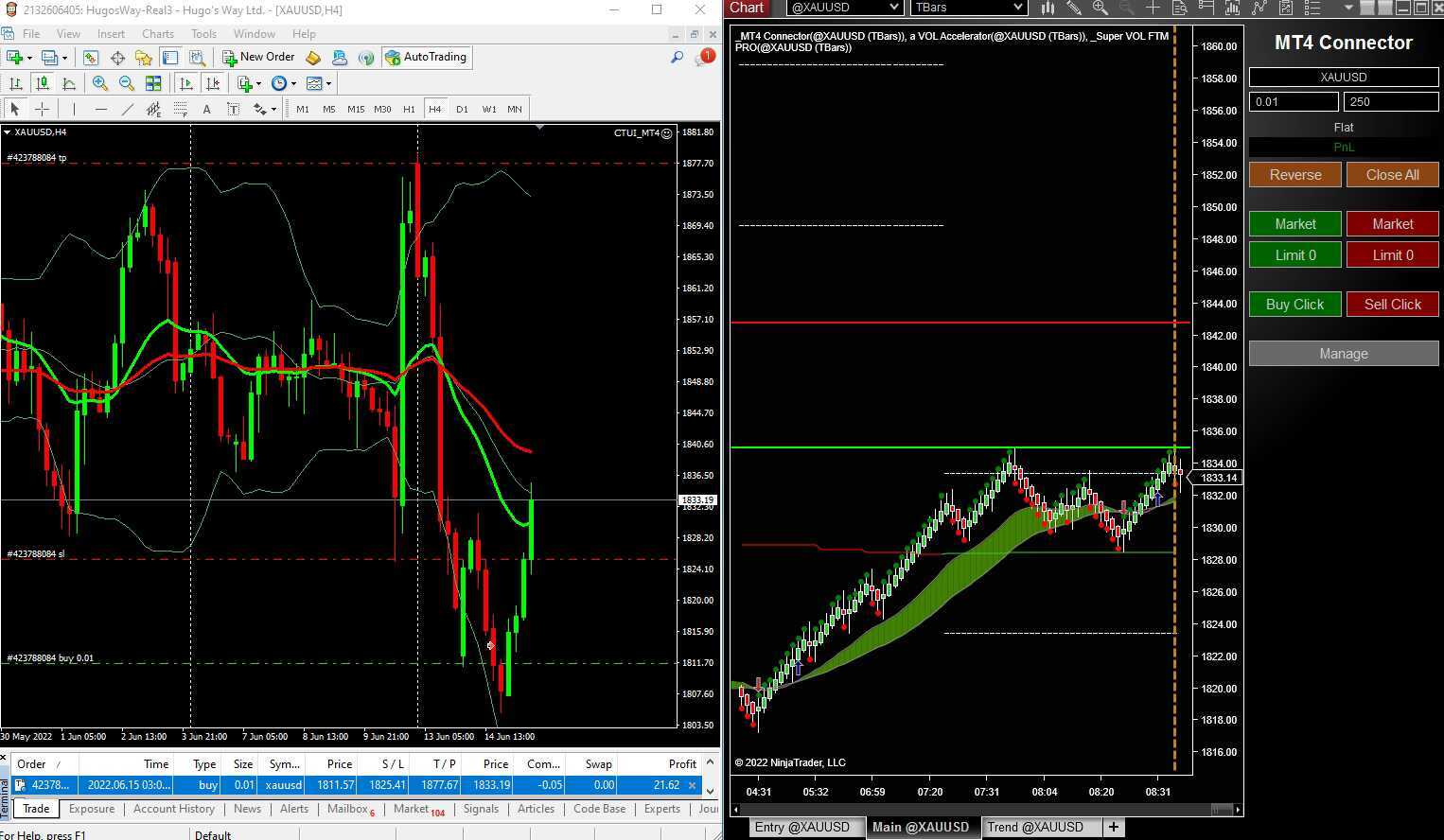
Task: Open the Charts menu
Action: pyautogui.click(x=158, y=33)
